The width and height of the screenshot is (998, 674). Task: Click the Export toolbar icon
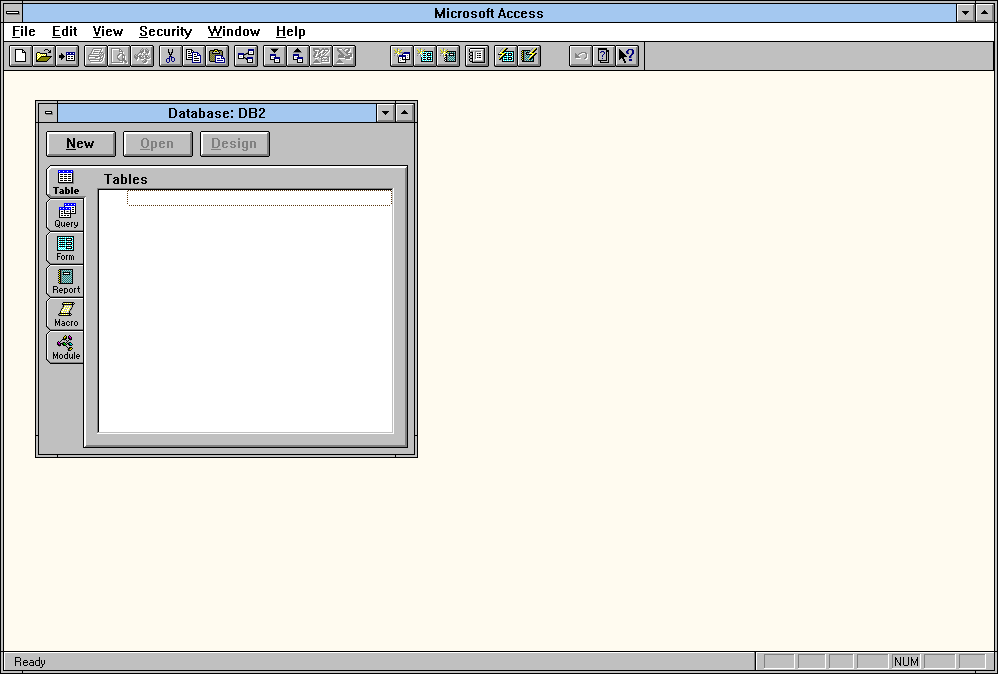point(297,56)
